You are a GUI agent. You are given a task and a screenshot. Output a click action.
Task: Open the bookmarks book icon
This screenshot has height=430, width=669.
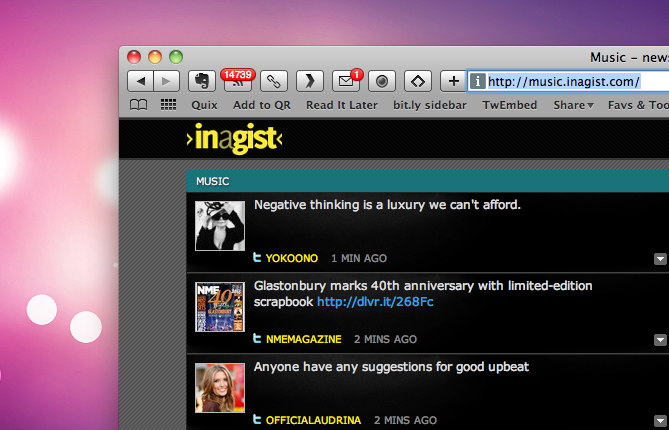(x=138, y=105)
